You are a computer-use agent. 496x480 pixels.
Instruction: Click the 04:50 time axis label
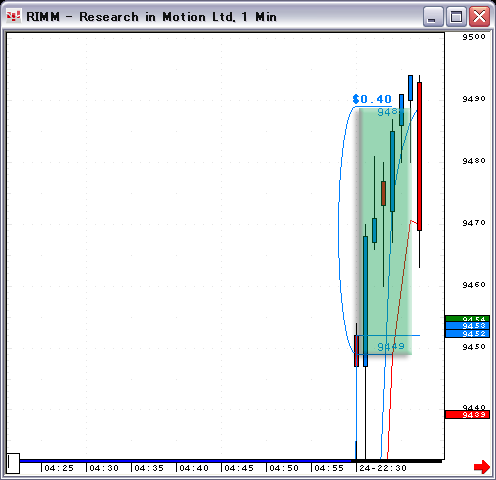[284, 468]
